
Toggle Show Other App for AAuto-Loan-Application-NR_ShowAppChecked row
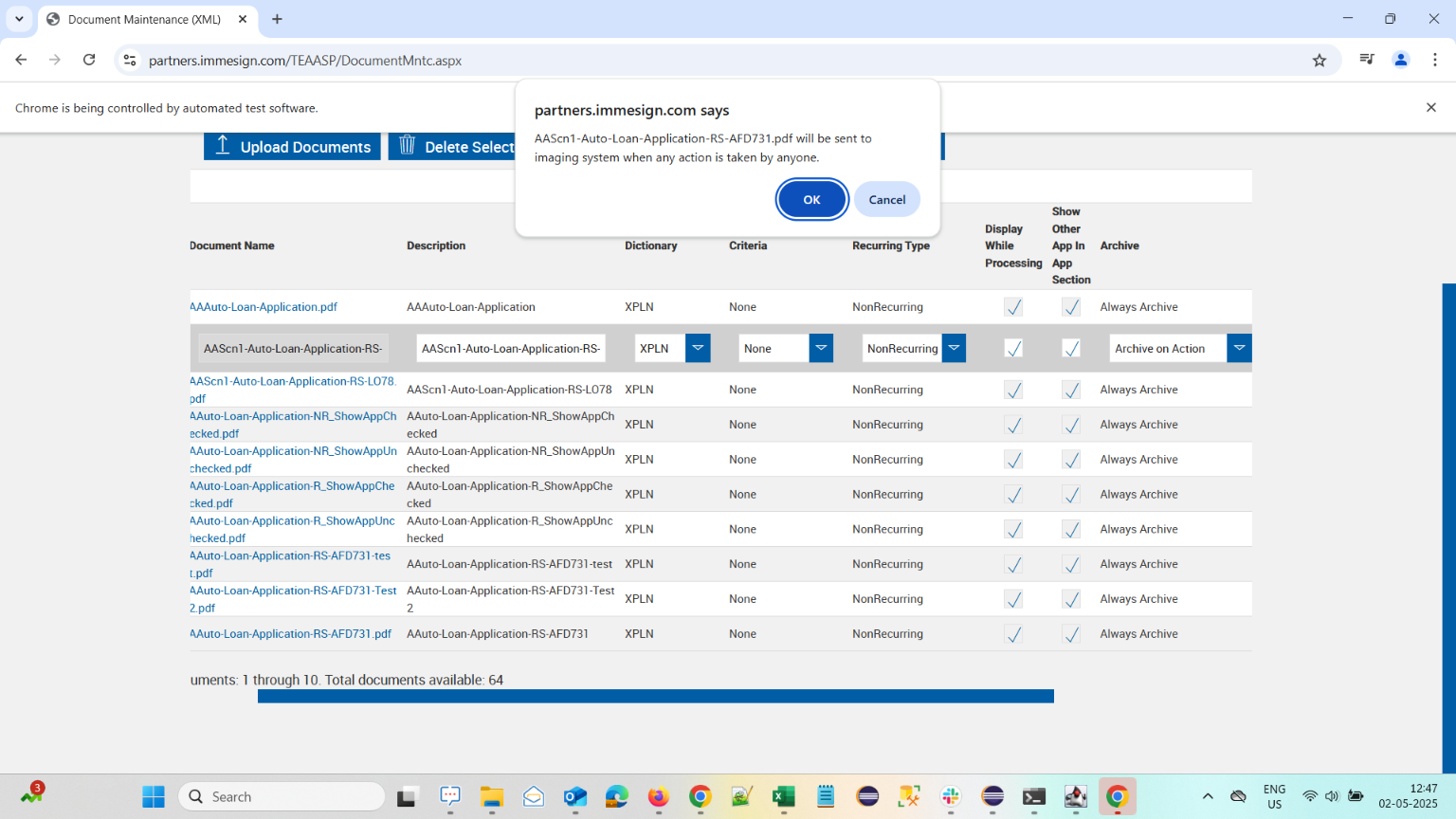pos(1071,425)
